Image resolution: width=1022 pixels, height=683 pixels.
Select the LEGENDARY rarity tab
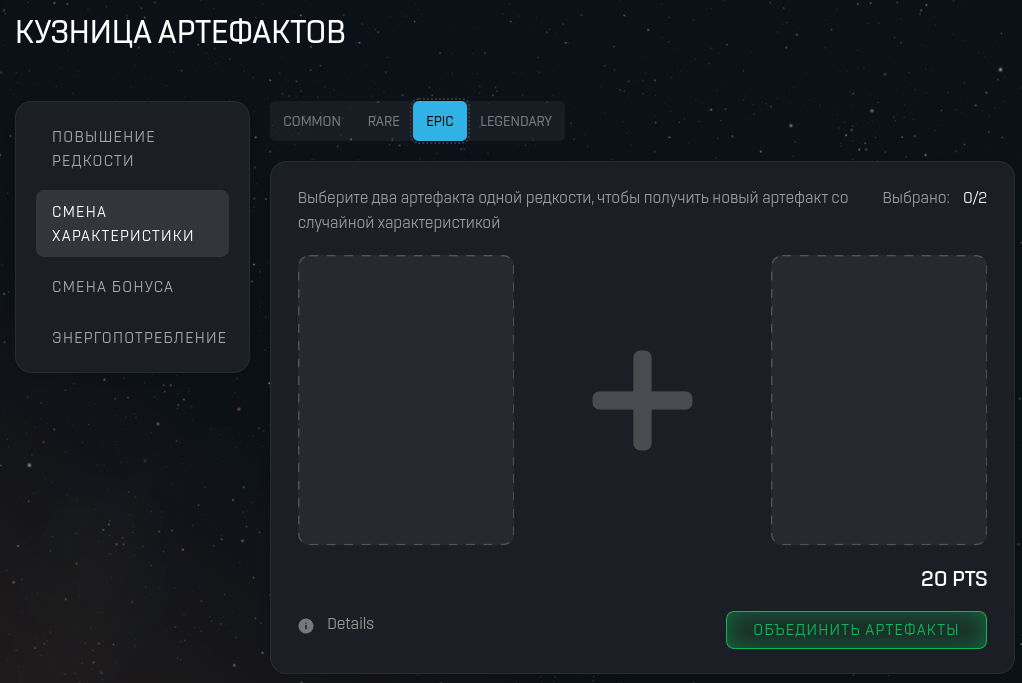(516, 121)
